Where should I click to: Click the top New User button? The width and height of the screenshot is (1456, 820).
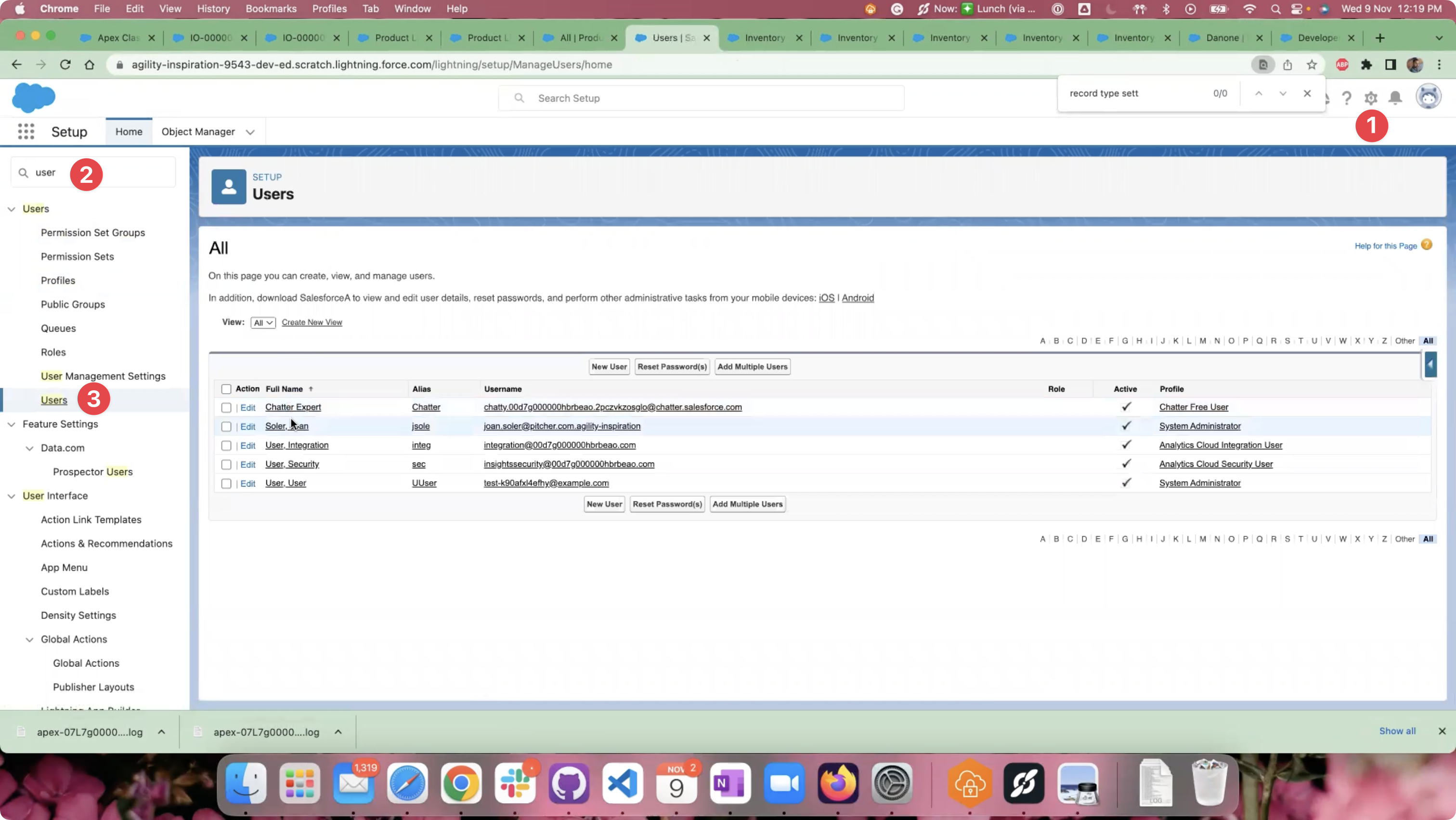[609, 367]
